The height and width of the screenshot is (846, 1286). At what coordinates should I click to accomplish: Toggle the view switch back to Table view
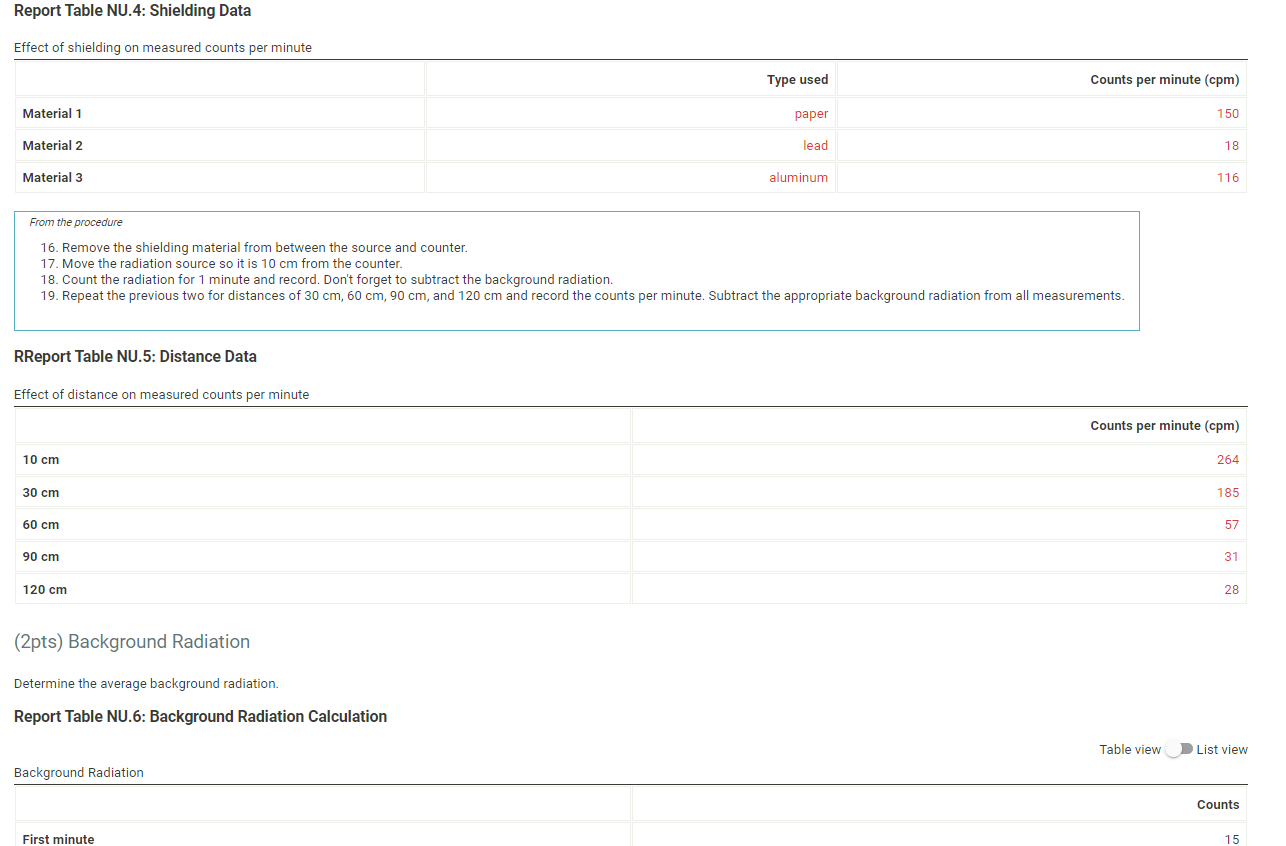(x=1178, y=748)
